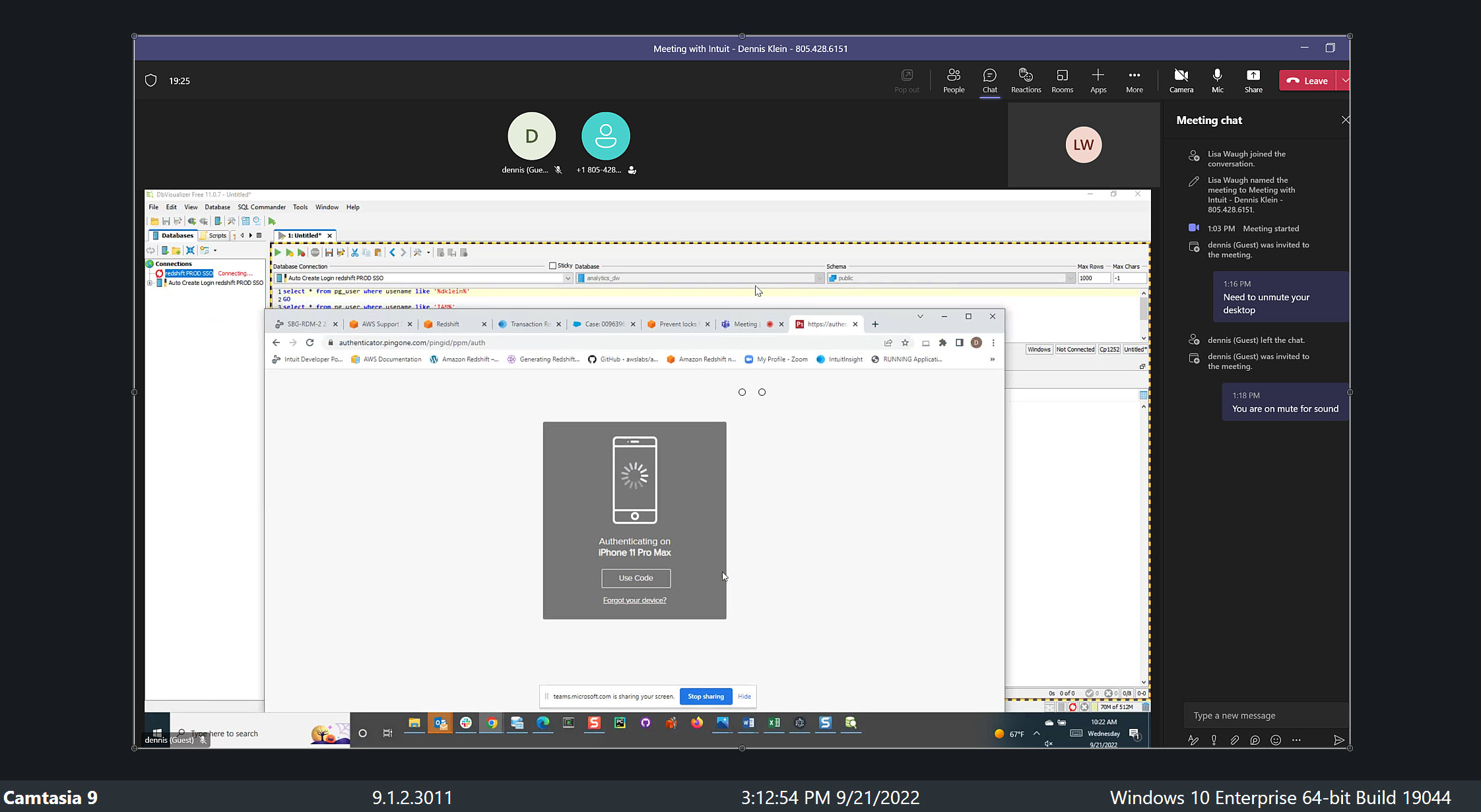Open the Reactions menu
Image resolution: width=1481 pixels, height=812 pixels.
click(1026, 80)
